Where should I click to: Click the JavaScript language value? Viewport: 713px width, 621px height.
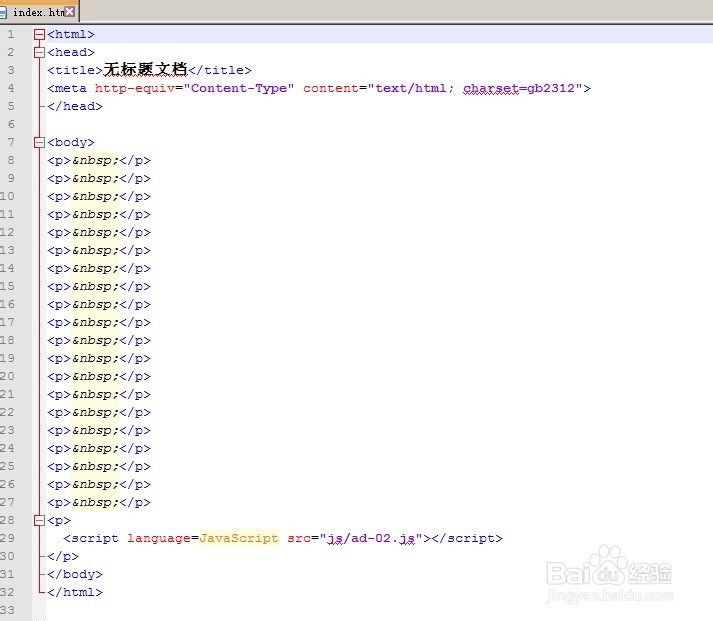238,538
